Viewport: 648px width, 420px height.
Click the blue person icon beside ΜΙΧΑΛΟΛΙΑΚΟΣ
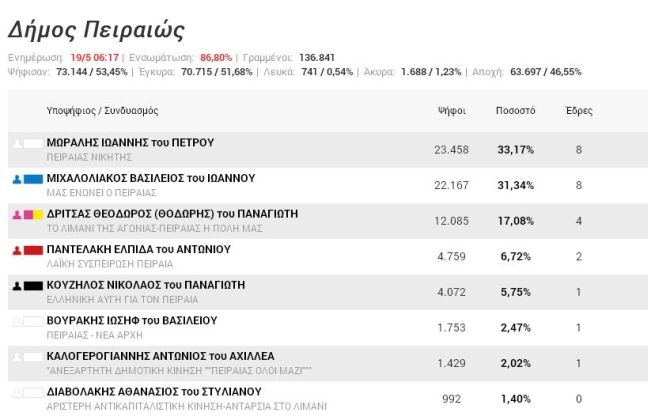pos(16,179)
